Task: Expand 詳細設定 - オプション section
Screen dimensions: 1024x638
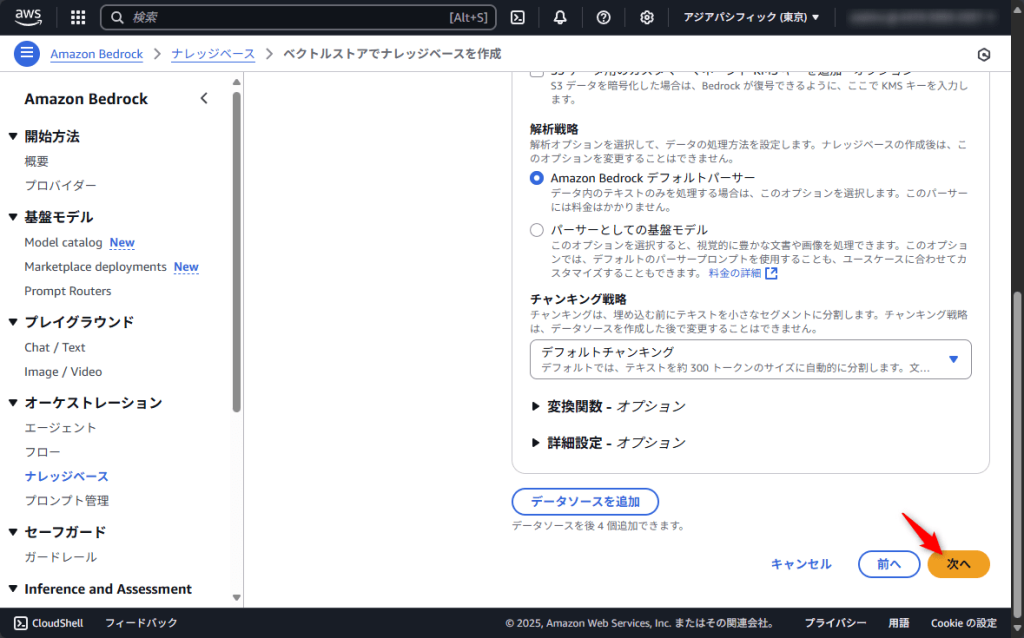Action: [x=609, y=443]
